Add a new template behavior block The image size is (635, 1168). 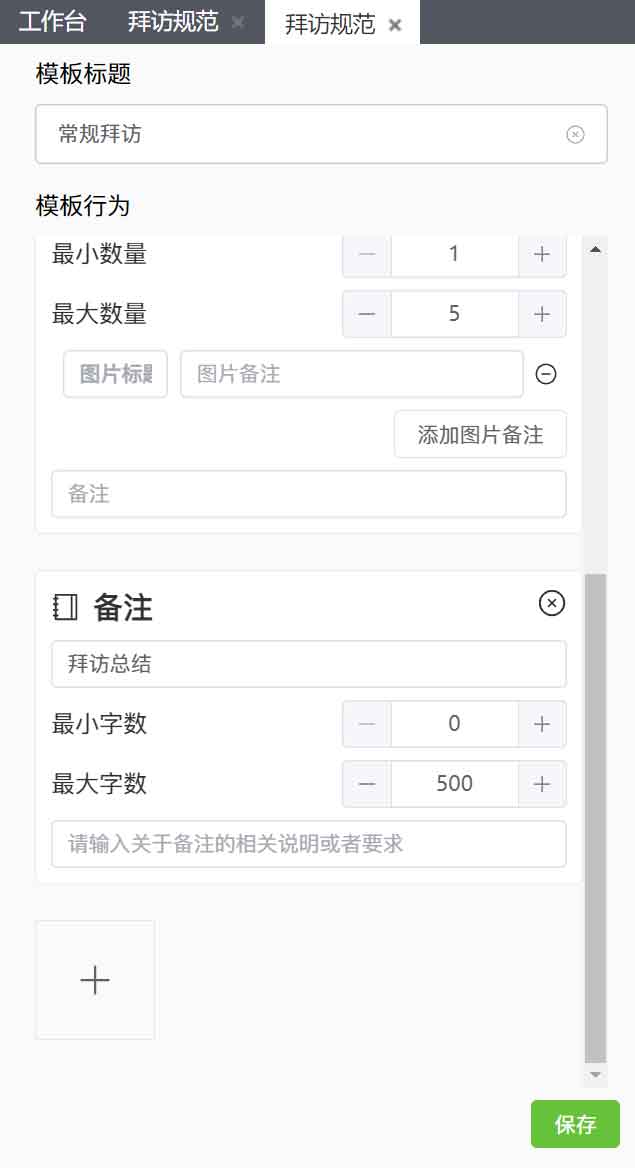95,980
